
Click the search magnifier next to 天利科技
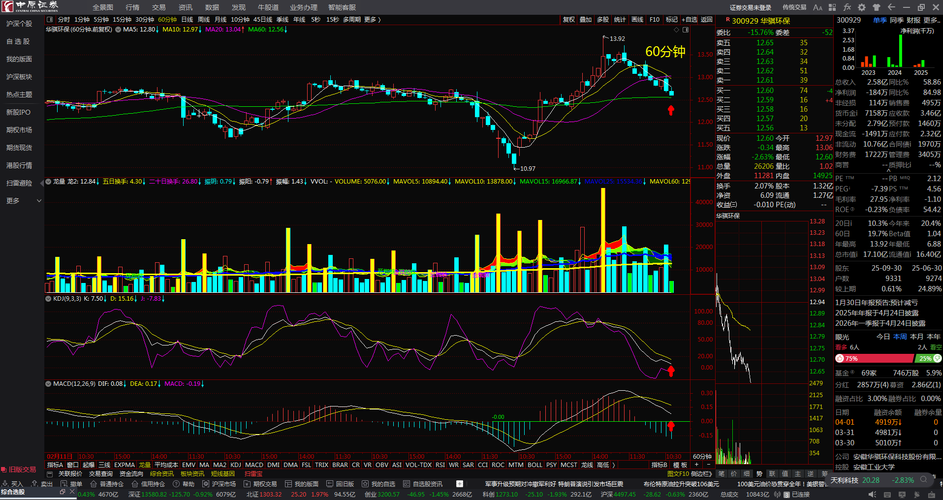(x=923, y=479)
